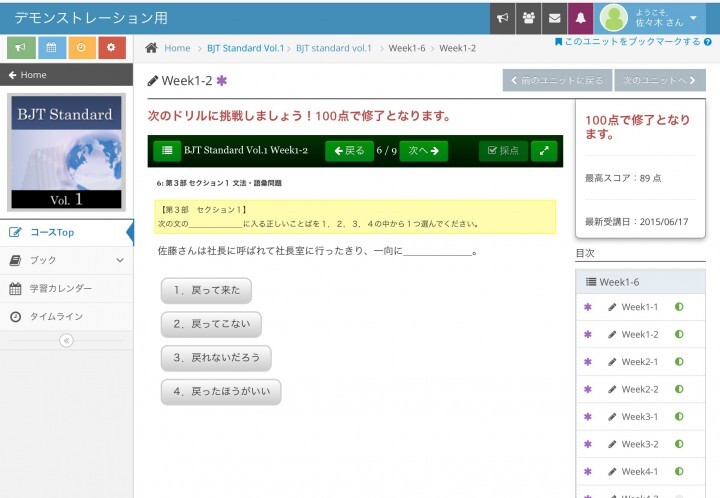The image size is (720, 498).
Task: Choose answer 2. 戻ってこない
Action: 211,324
